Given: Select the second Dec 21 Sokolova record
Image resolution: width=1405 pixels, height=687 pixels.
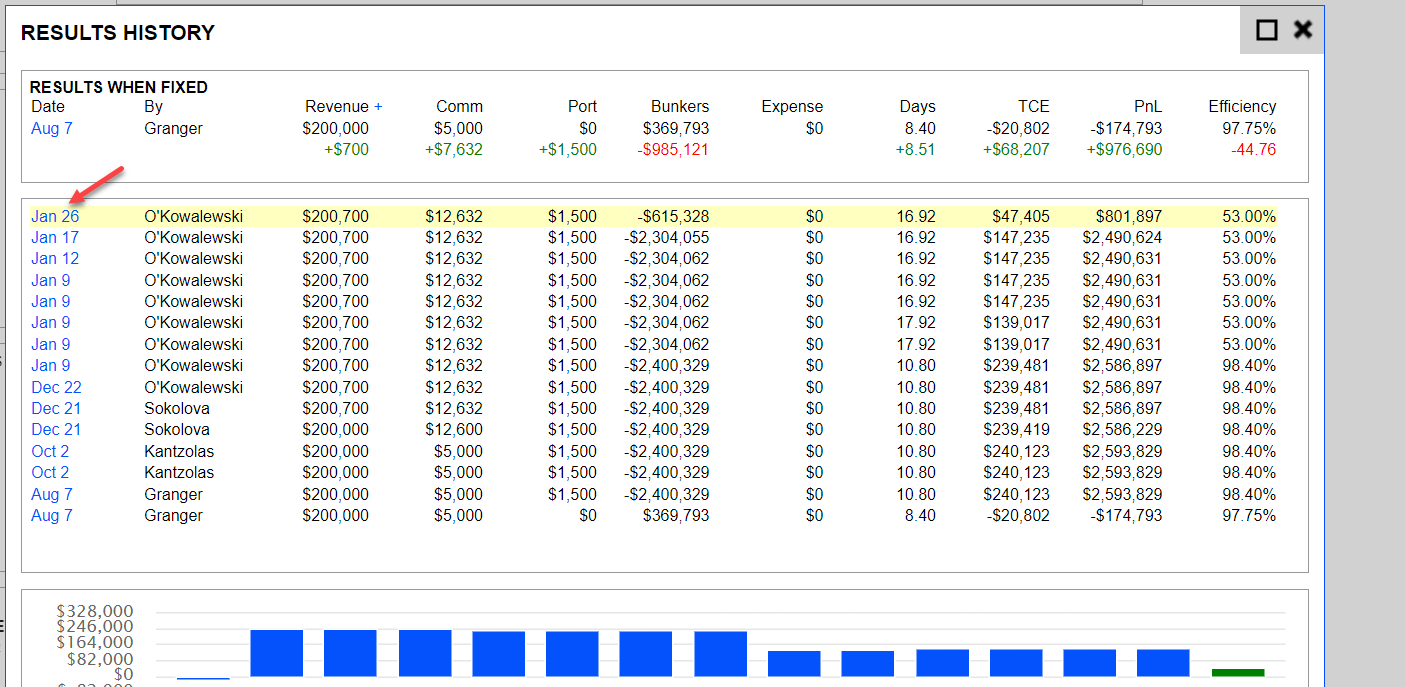Looking at the screenshot, I should pyautogui.click(x=56, y=430).
